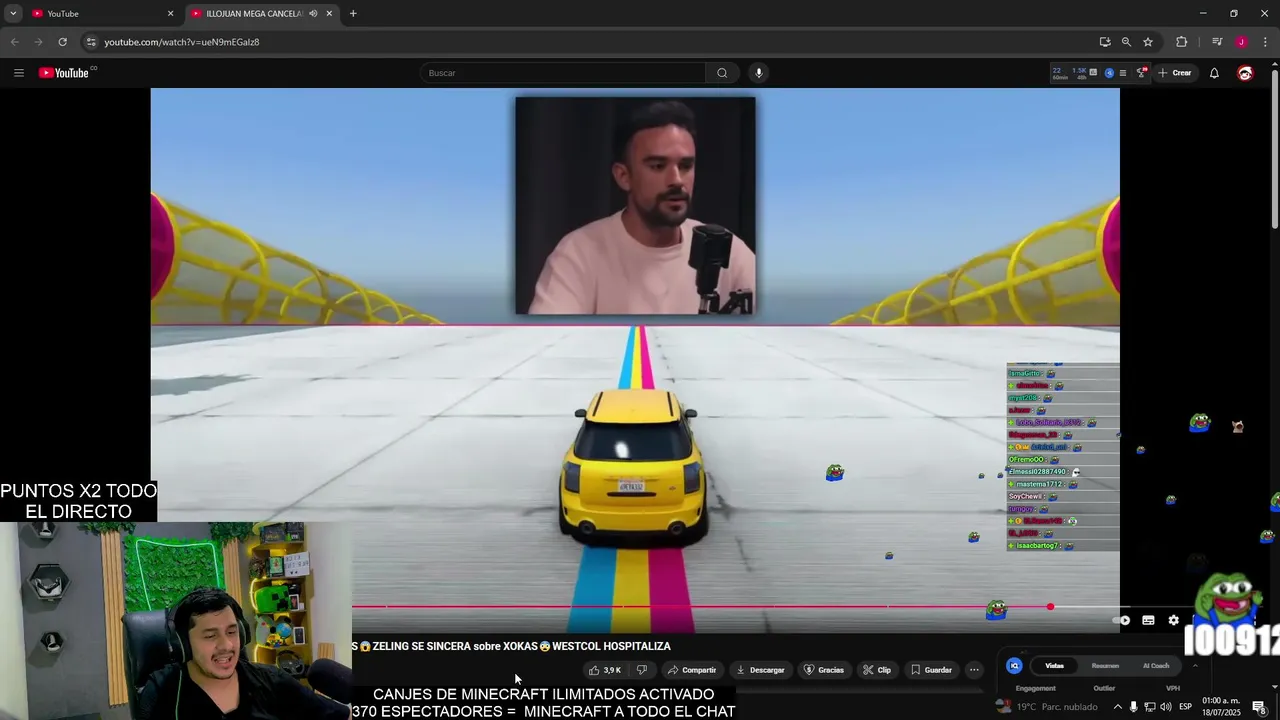Dislike the video with thumbs down
The image size is (1280, 720).
(642, 670)
